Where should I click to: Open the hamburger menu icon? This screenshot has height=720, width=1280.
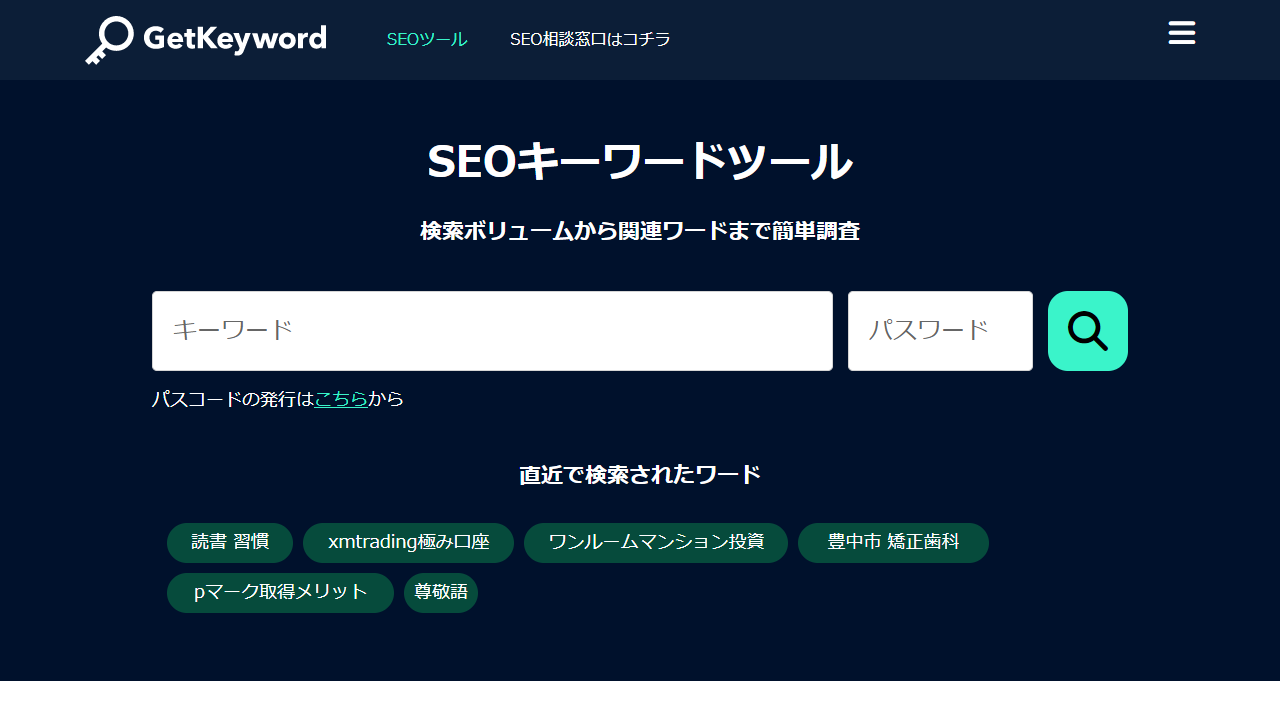(1182, 33)
